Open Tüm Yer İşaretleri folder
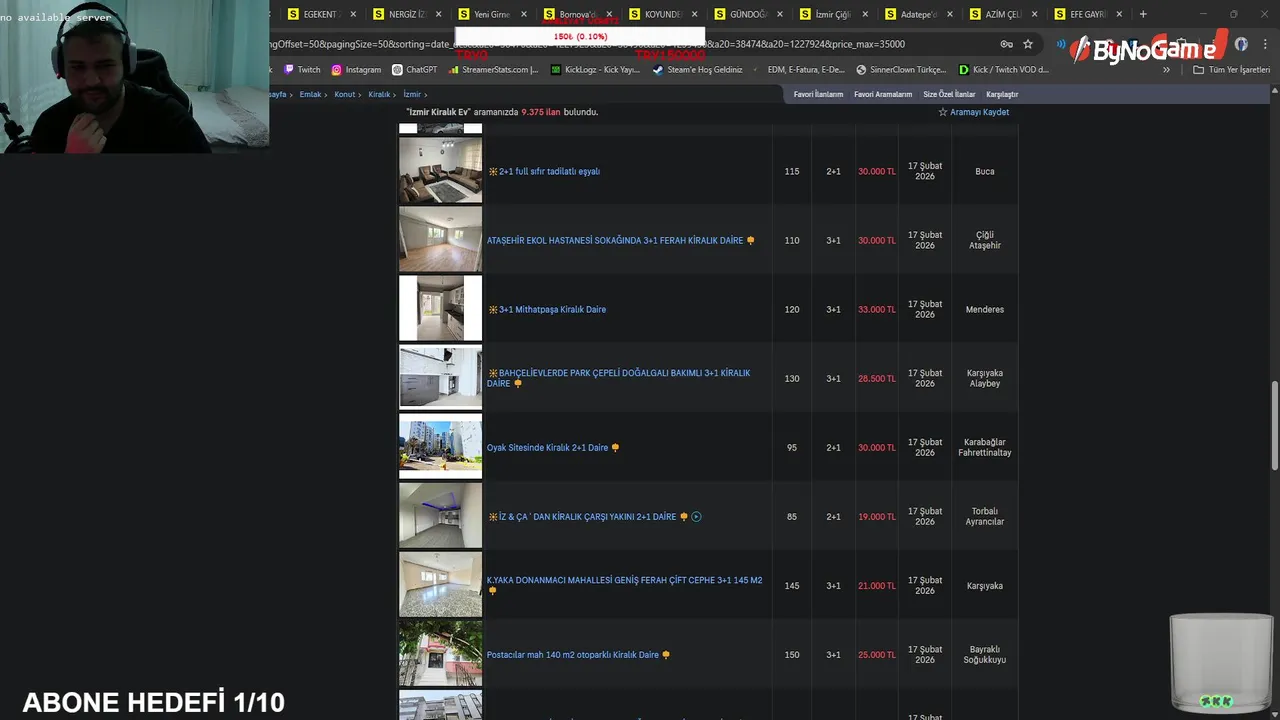This screenshot has width=1280, height=720. (x=1231, y=70)
